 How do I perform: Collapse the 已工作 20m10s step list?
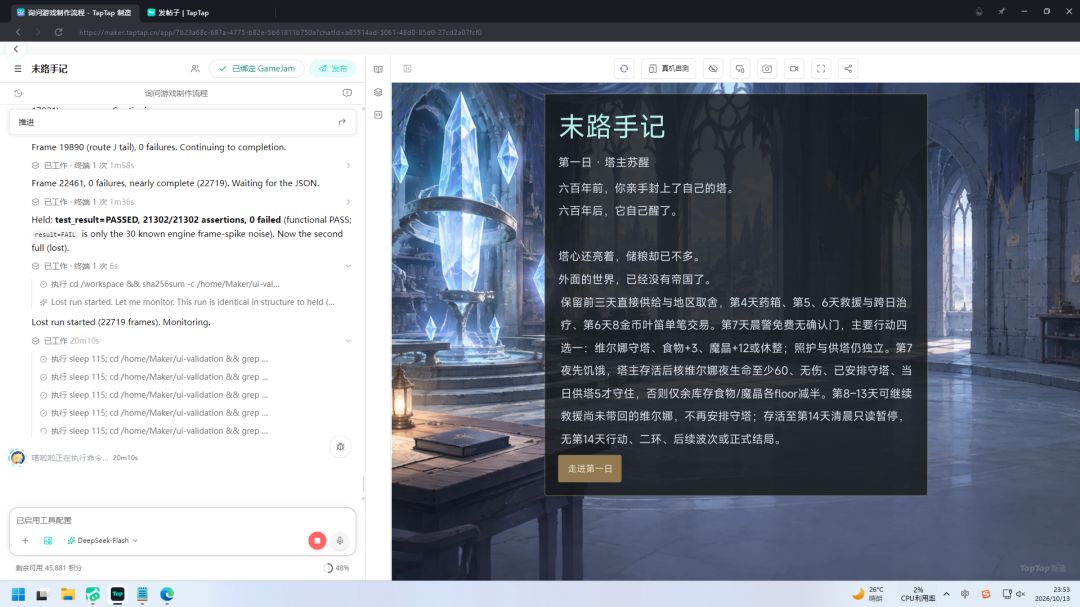pos(349,341)
